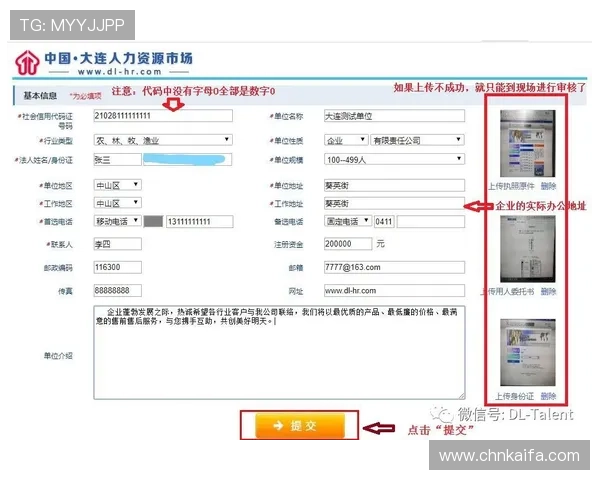600x480 pixels.
Task: Click the 单位地址 input field
Action: [394, 185]
